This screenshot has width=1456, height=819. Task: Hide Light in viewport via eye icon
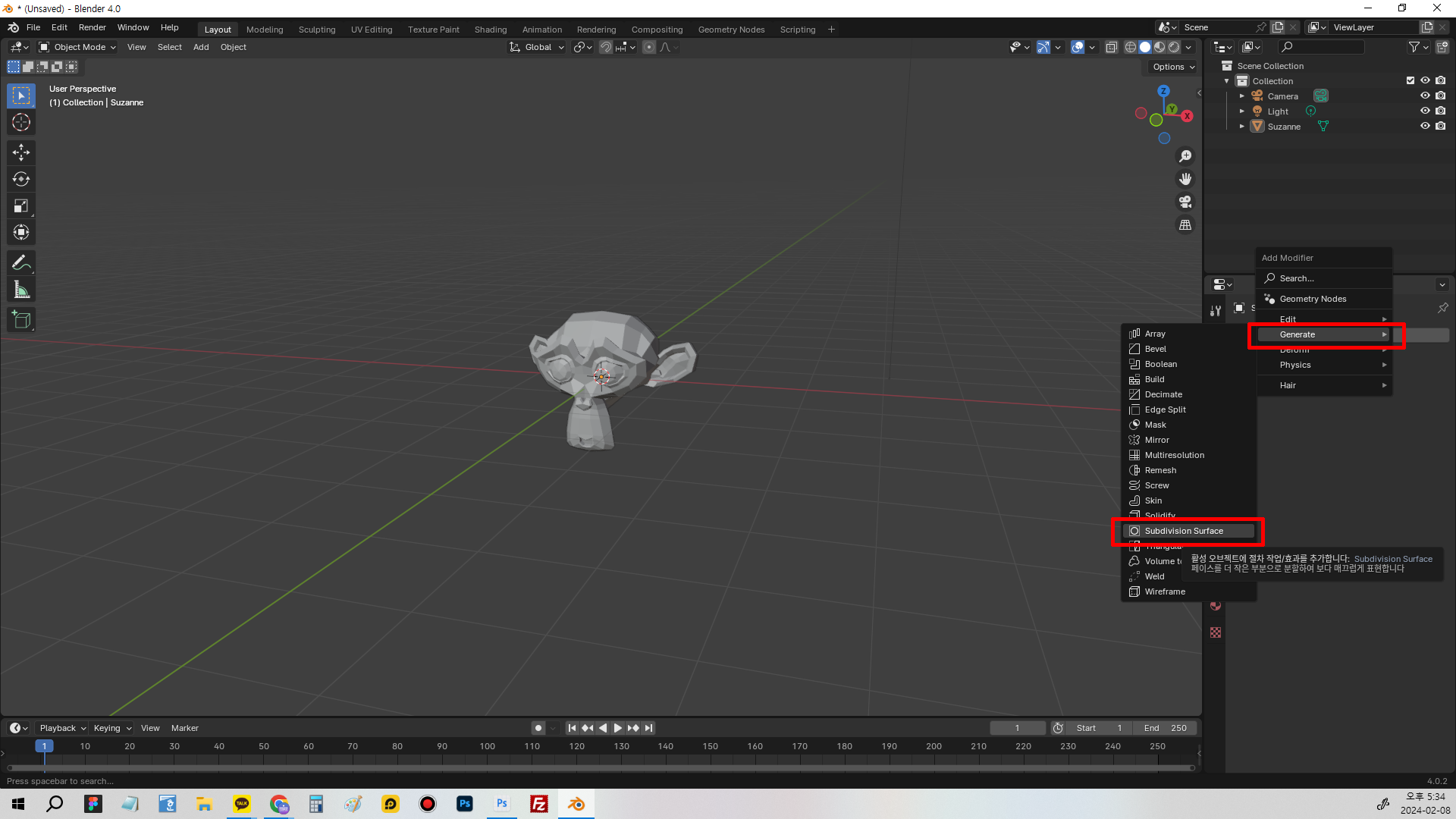coord(1425,111)
